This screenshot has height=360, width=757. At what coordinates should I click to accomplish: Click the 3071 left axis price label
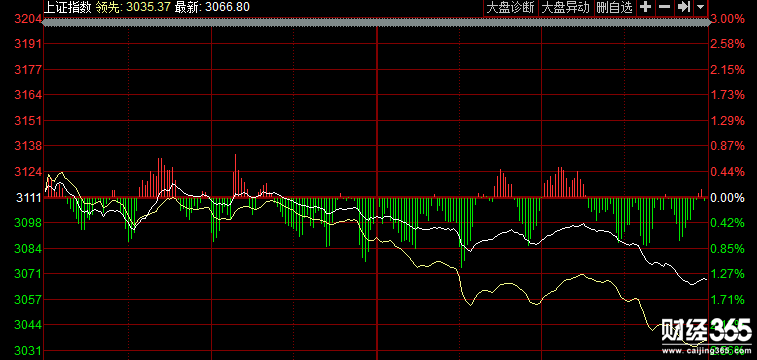[x=28, y=274]
